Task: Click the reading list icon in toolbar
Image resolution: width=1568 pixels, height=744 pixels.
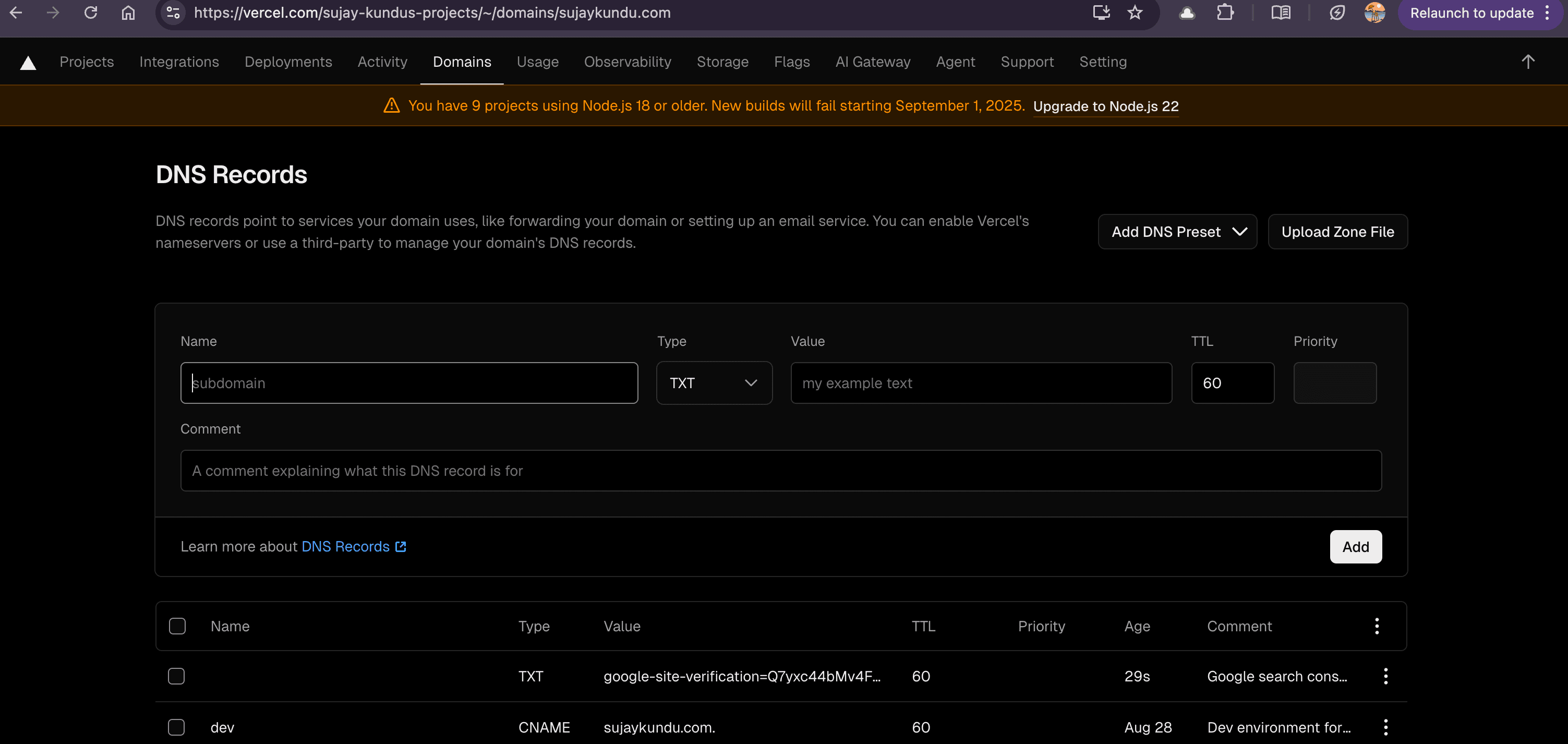Action: tap(1281, 13)
